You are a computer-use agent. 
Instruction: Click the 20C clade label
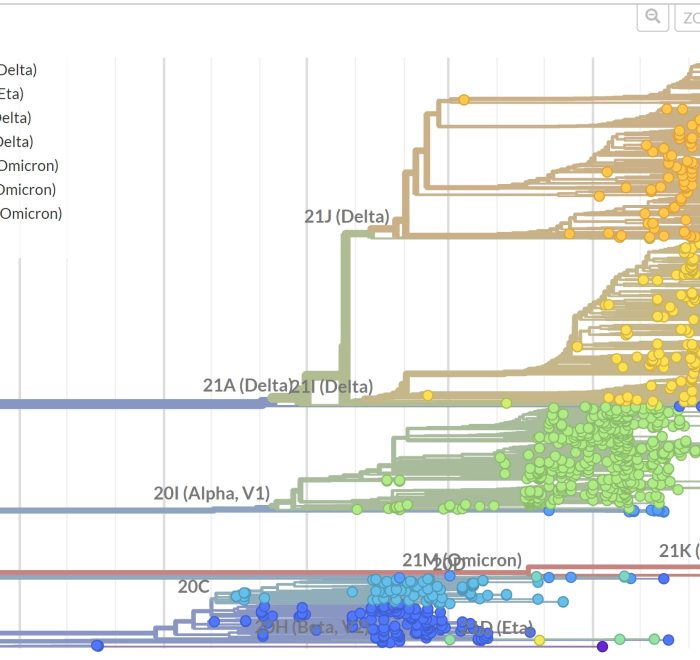click(194, 586)
